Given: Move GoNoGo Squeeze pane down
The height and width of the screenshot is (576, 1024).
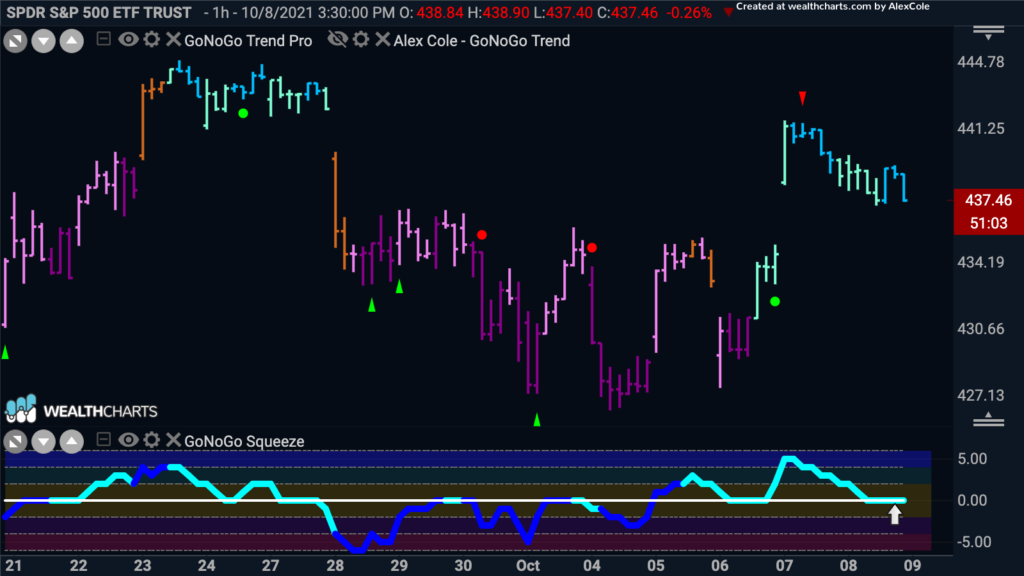Looking at the screenshot, I should (x=44, y=442).
